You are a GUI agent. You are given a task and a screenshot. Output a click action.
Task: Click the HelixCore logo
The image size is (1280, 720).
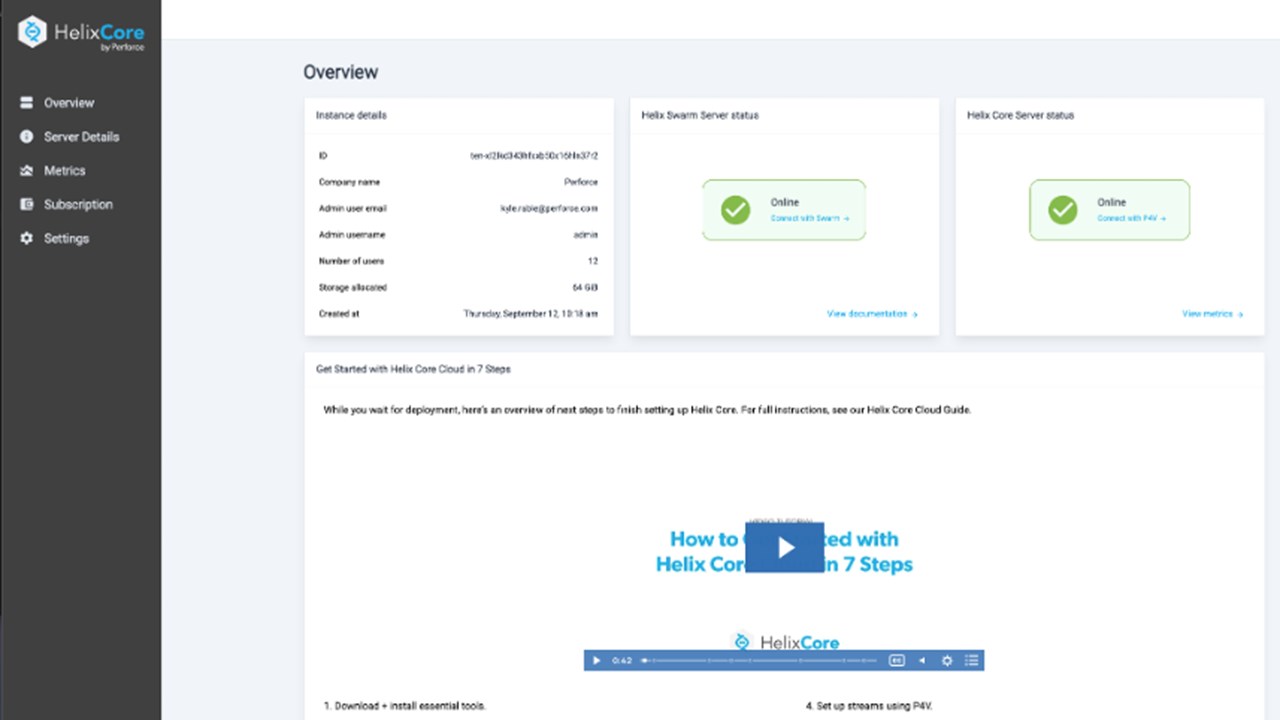[81, 33]
